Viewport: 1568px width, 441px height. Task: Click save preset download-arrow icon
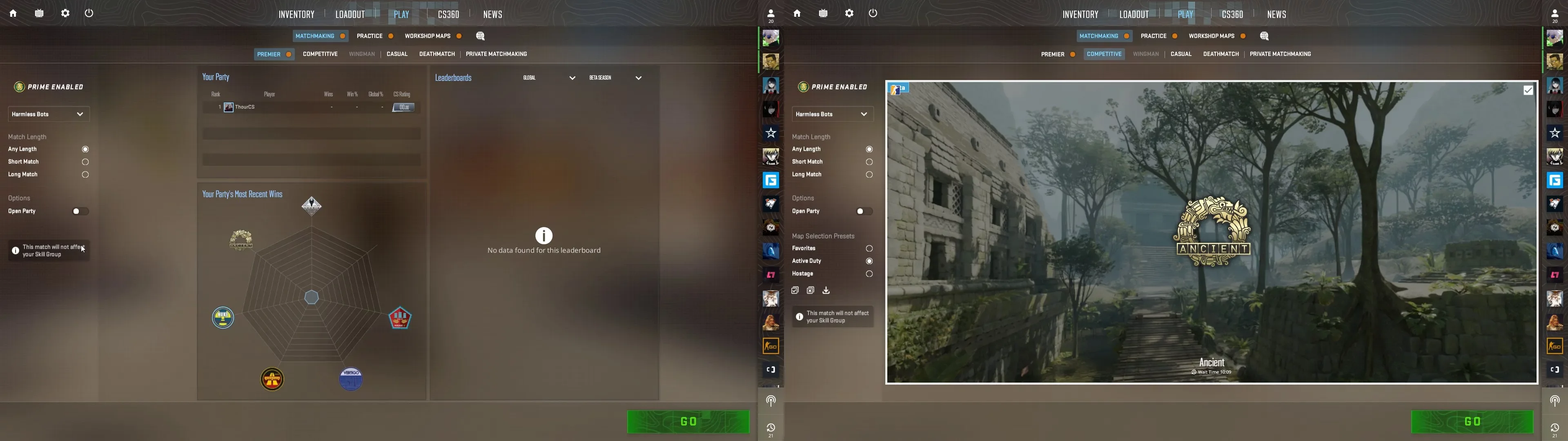826,291
